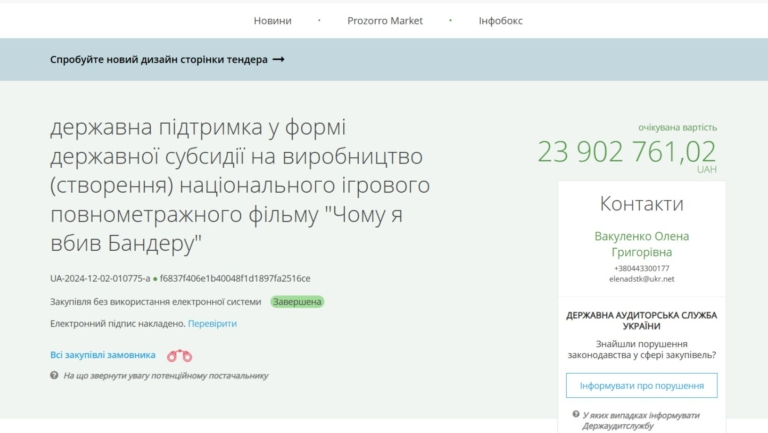Click question icon beside Держаудитслужбу hint
The height and width of the screenshot is (433, 768).
[x=576, y=414]
